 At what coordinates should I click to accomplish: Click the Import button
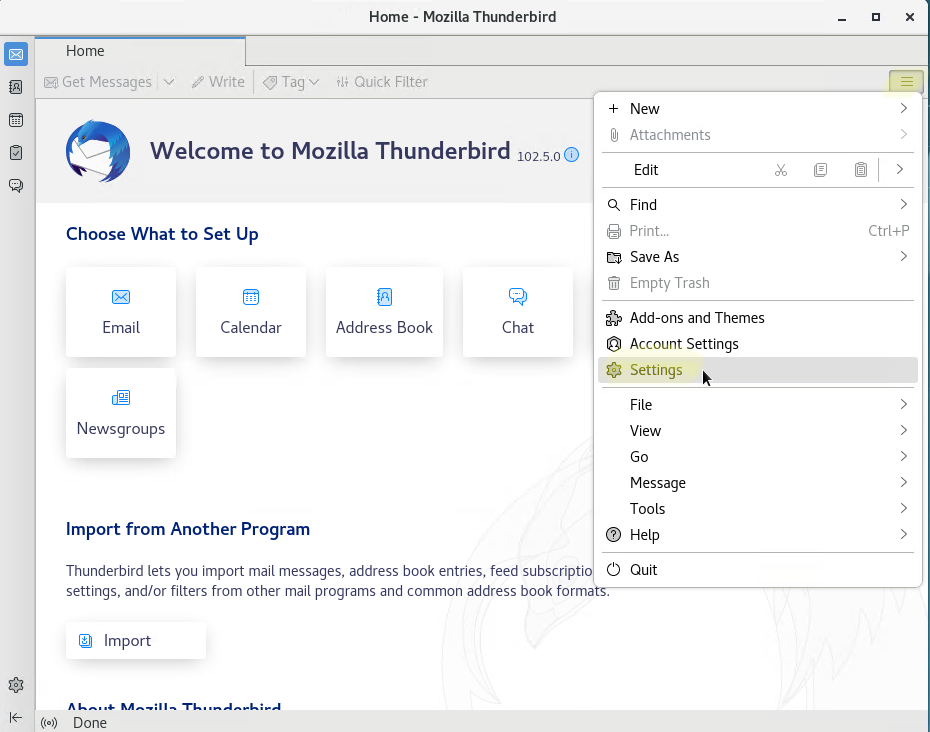click(x=136, y=641)
